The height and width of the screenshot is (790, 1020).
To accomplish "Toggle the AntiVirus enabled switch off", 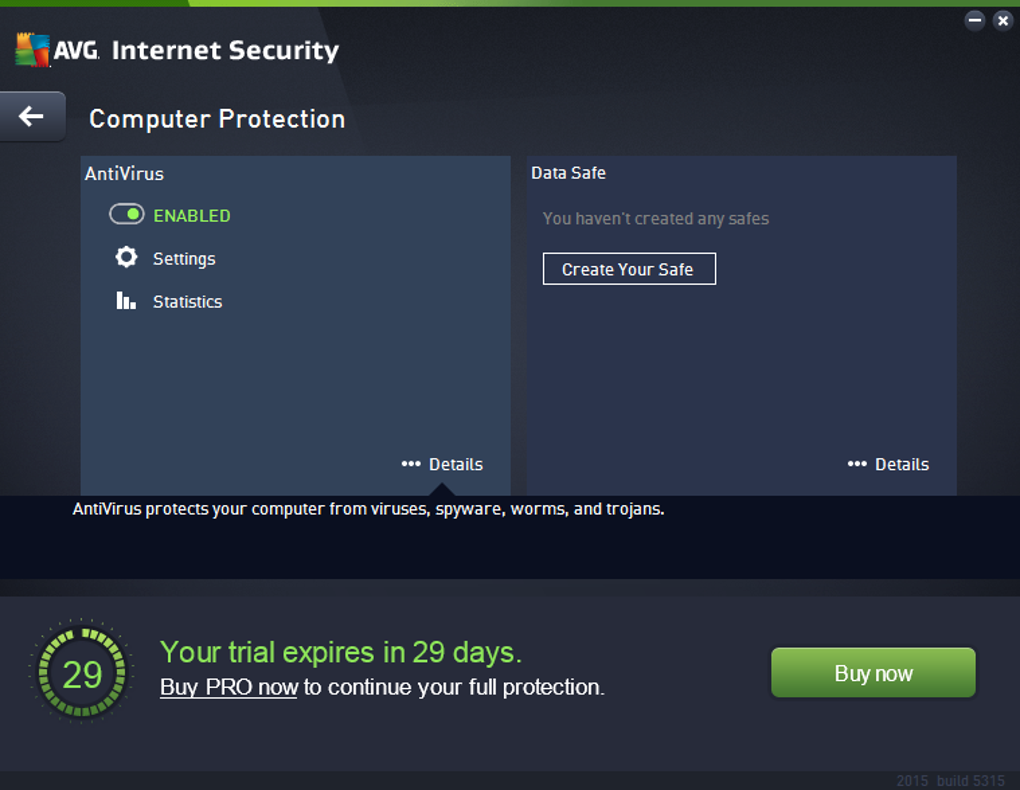I will coord(127,214).
